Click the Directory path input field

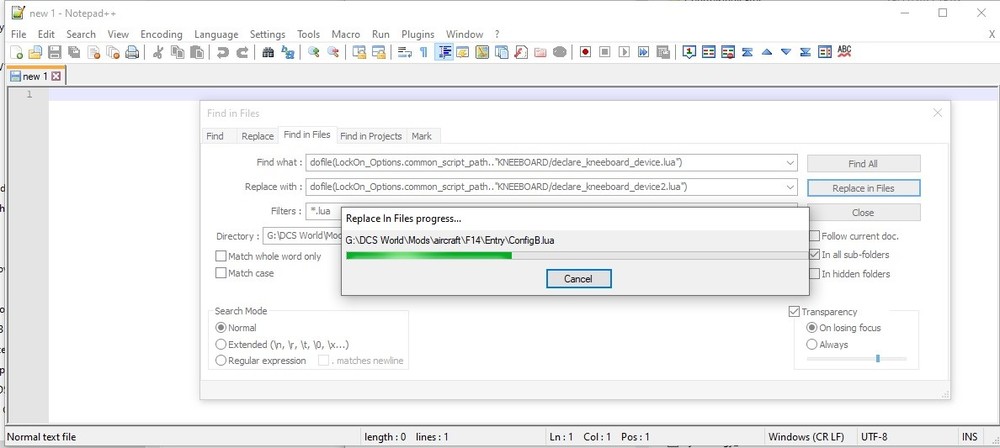pos(304,236)
